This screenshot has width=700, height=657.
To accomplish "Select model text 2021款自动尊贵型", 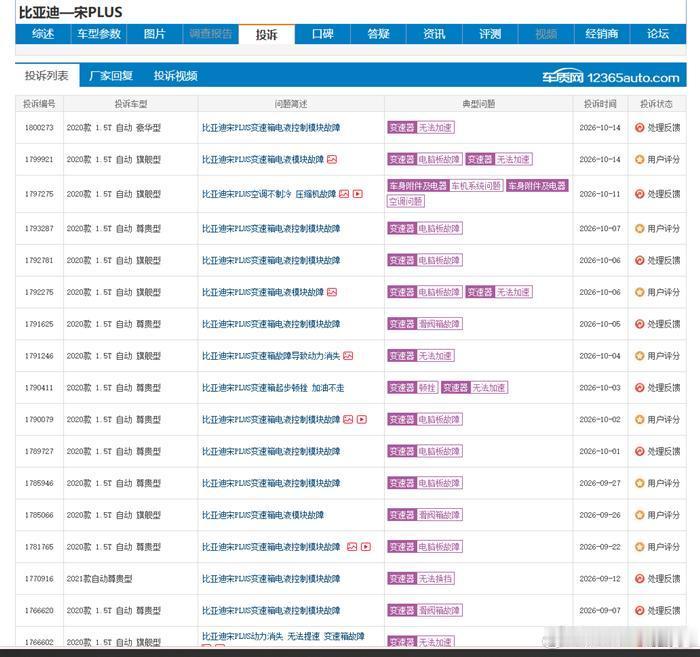I will [x=99, y=578].
